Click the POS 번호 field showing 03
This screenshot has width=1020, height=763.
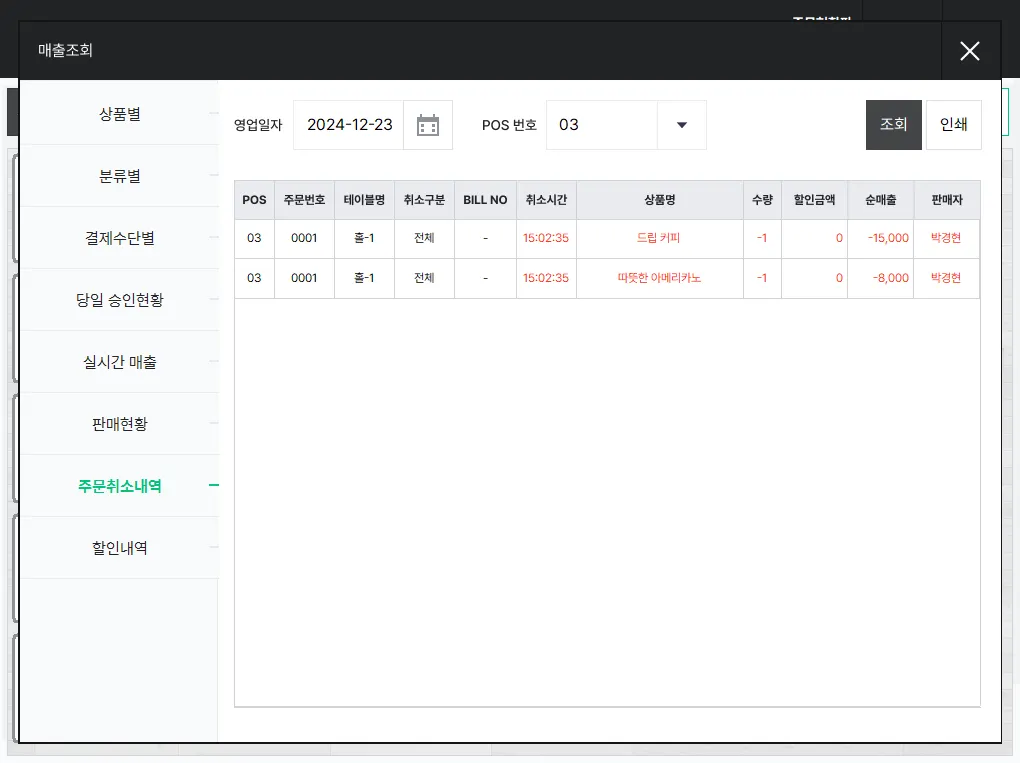[602, 125]
